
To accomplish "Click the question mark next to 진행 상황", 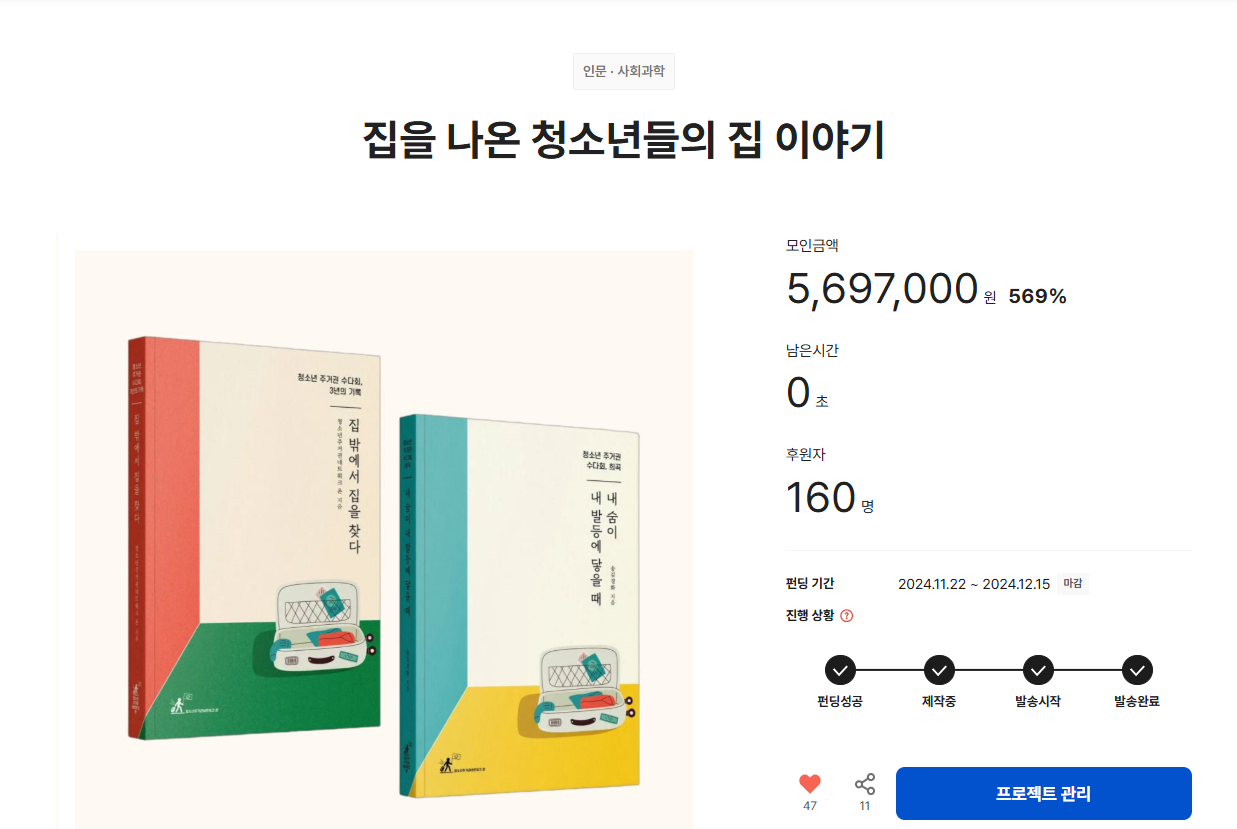I will (847, 616).
